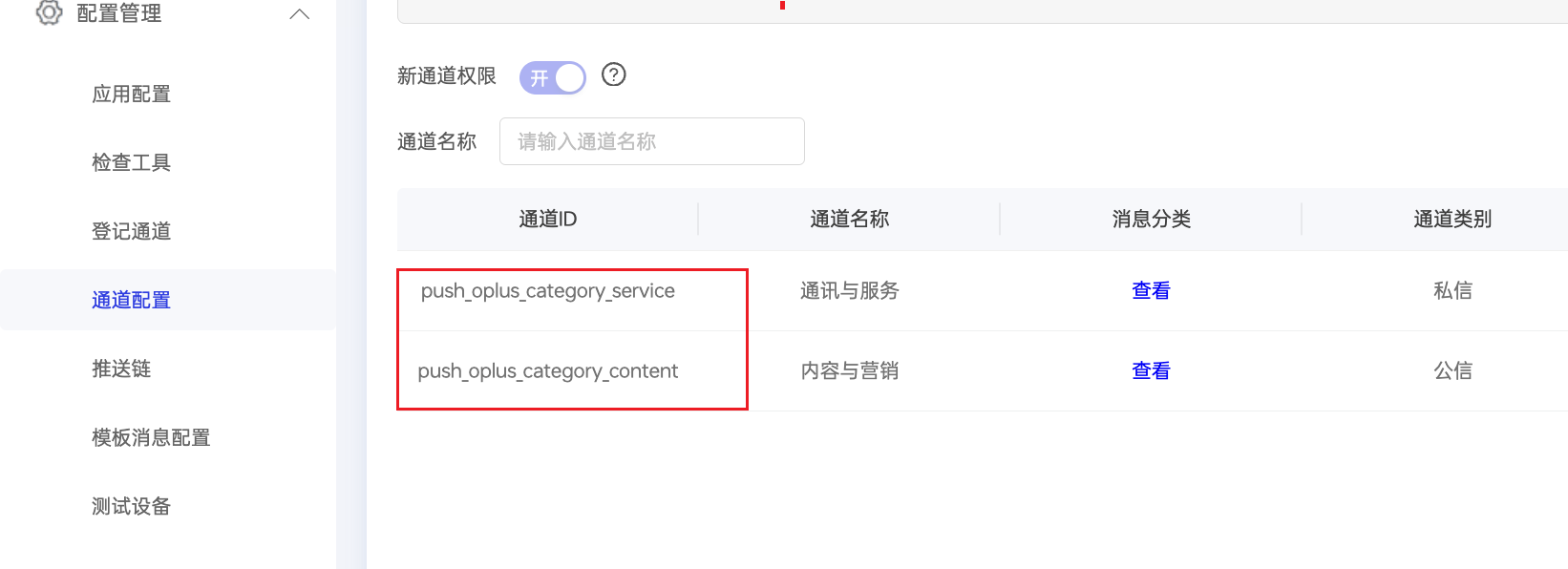This screenshot has width=1568, height=569.
Task: Open 检查工具 in sidebar
Action: click(x=131, y=162)
